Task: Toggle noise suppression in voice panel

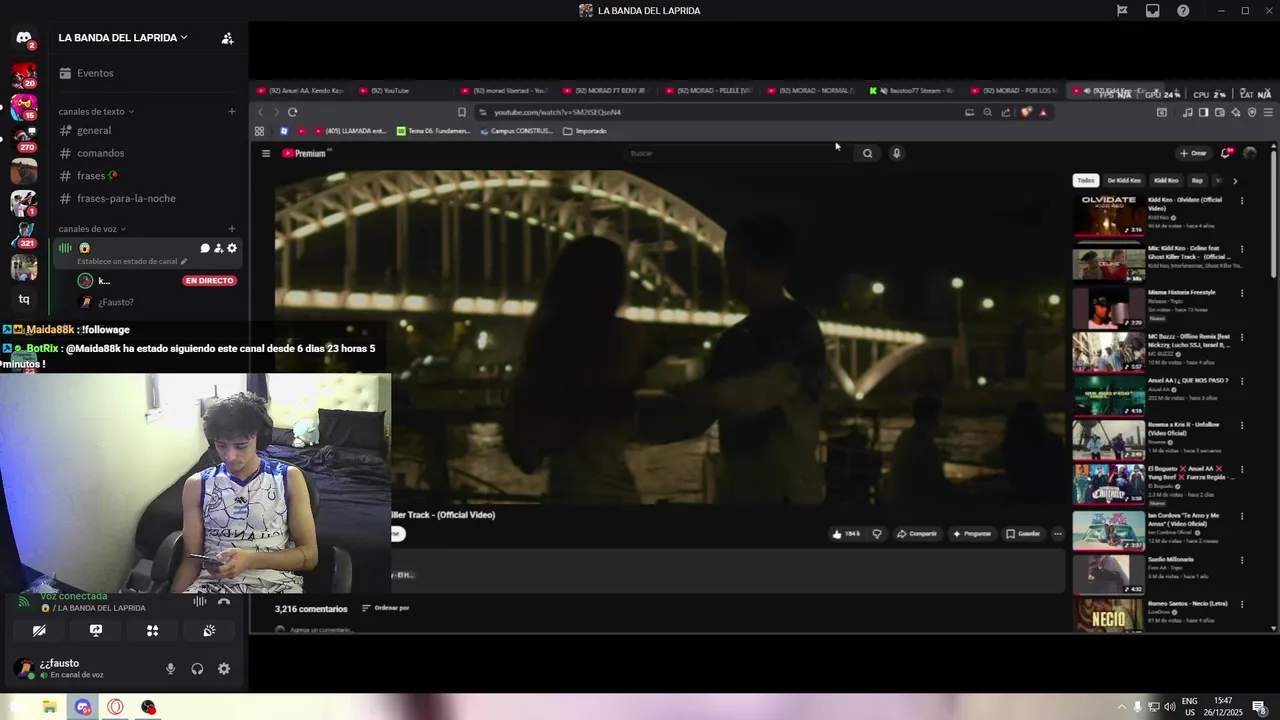Action: click(200, 601)
